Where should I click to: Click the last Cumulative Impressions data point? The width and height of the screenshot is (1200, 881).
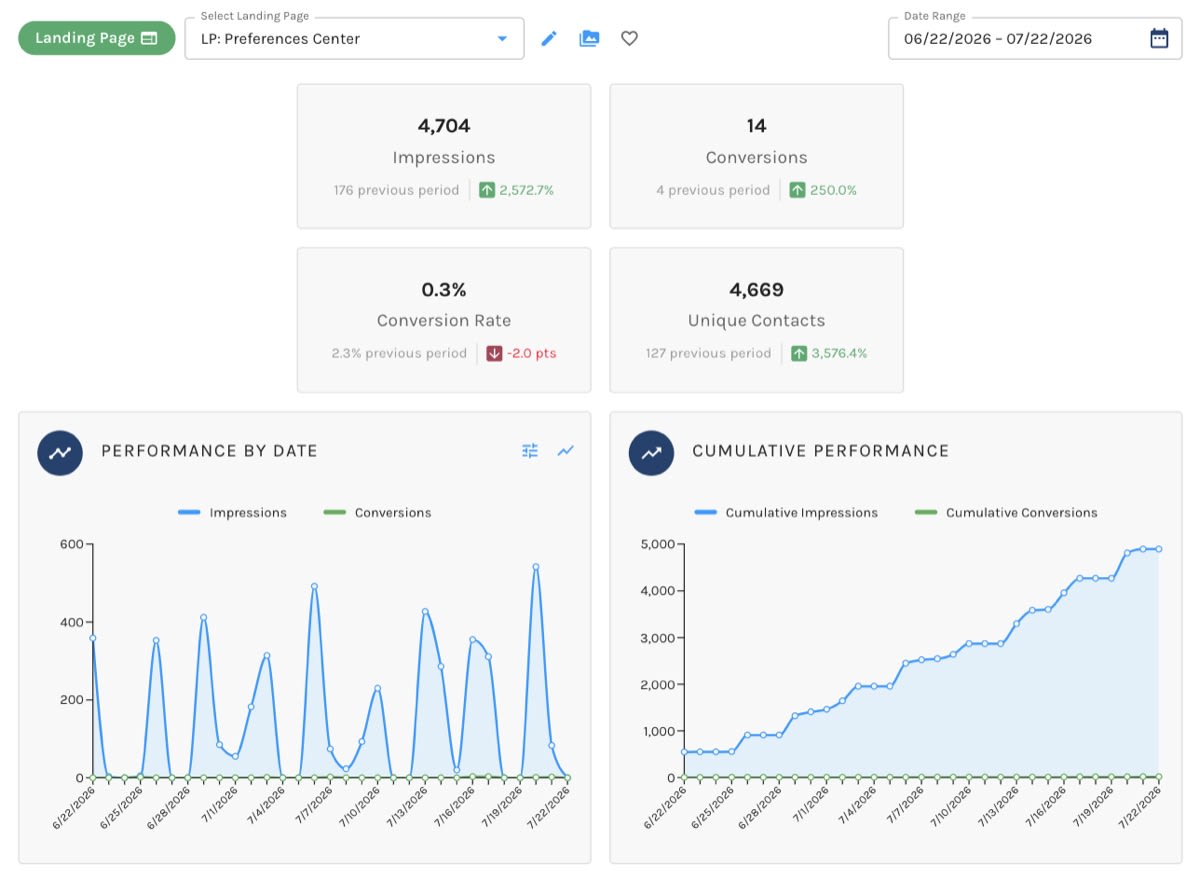(1159, 549)
